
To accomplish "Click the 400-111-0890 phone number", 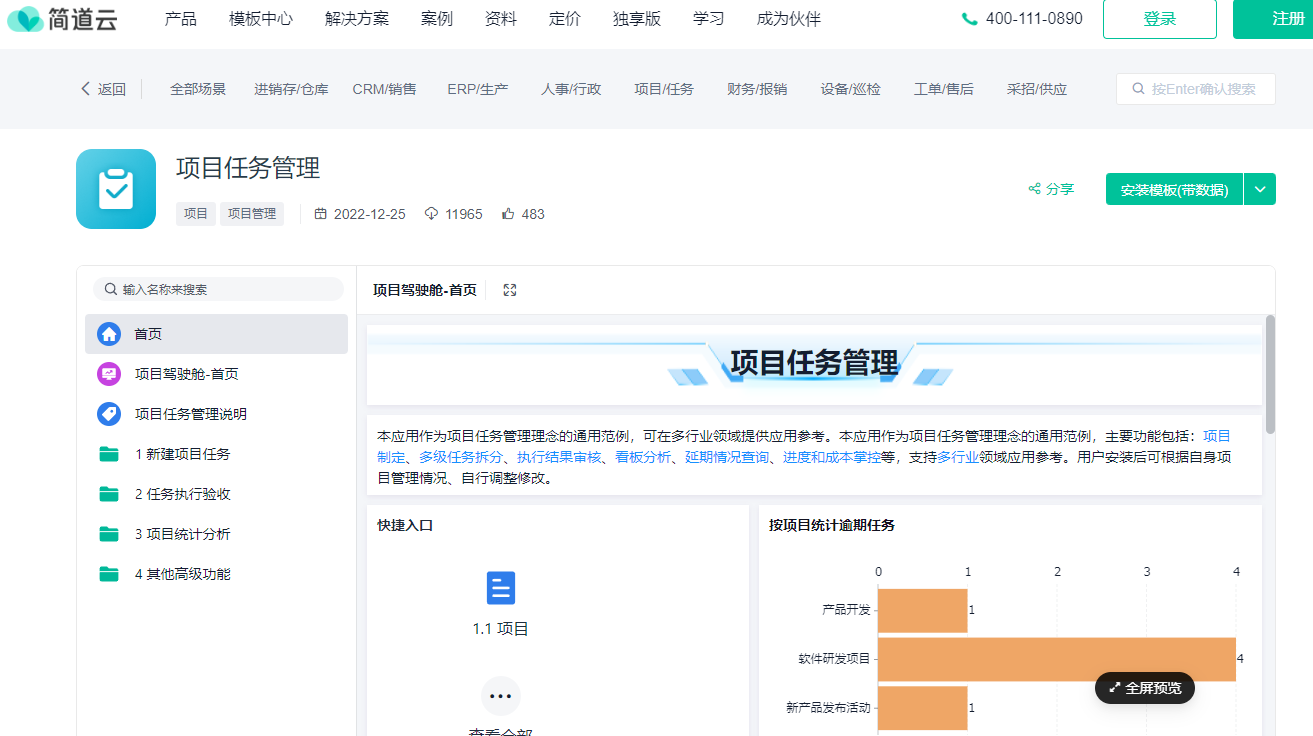I will pyautogui.click(x=1034, y=19).
